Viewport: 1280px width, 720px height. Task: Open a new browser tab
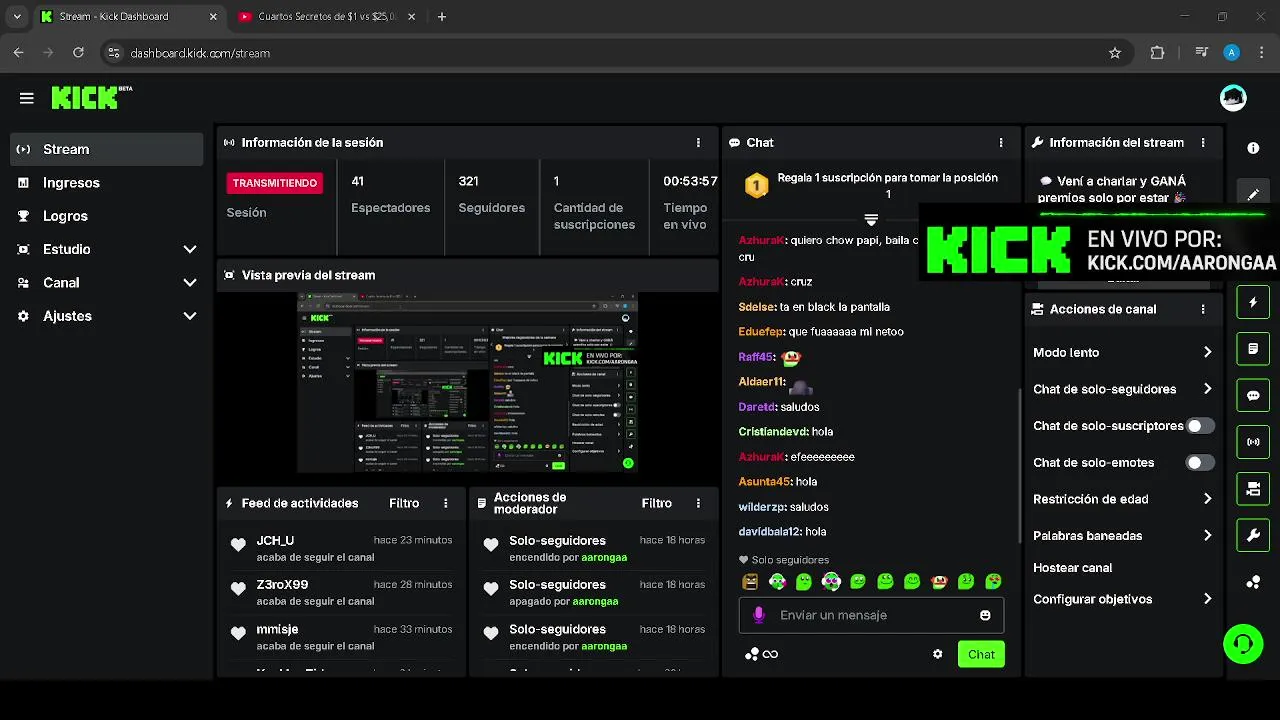[x=442, y=17]
